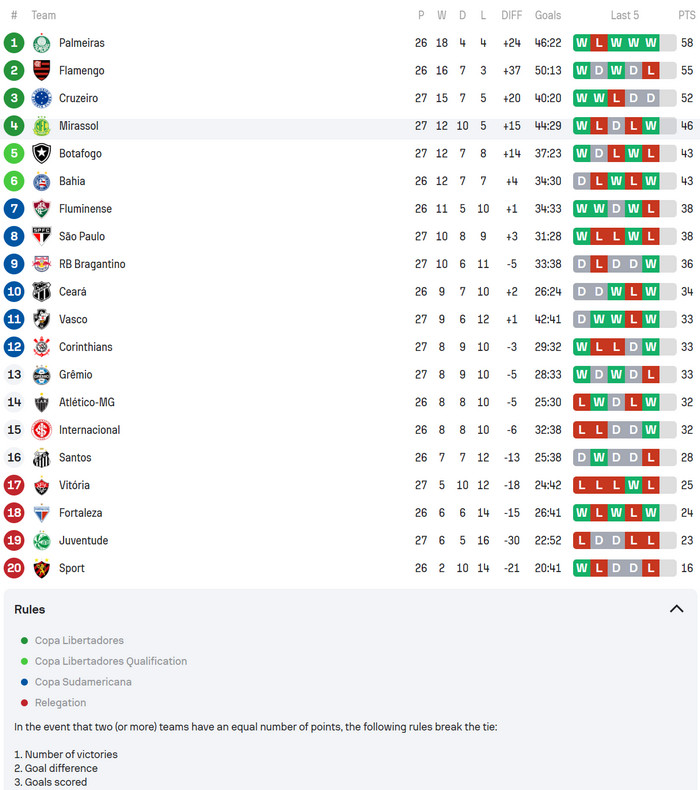Screen dimensions: 700x790
Task: Click the Corinthians club crest icon
Action: pos(41,347)
